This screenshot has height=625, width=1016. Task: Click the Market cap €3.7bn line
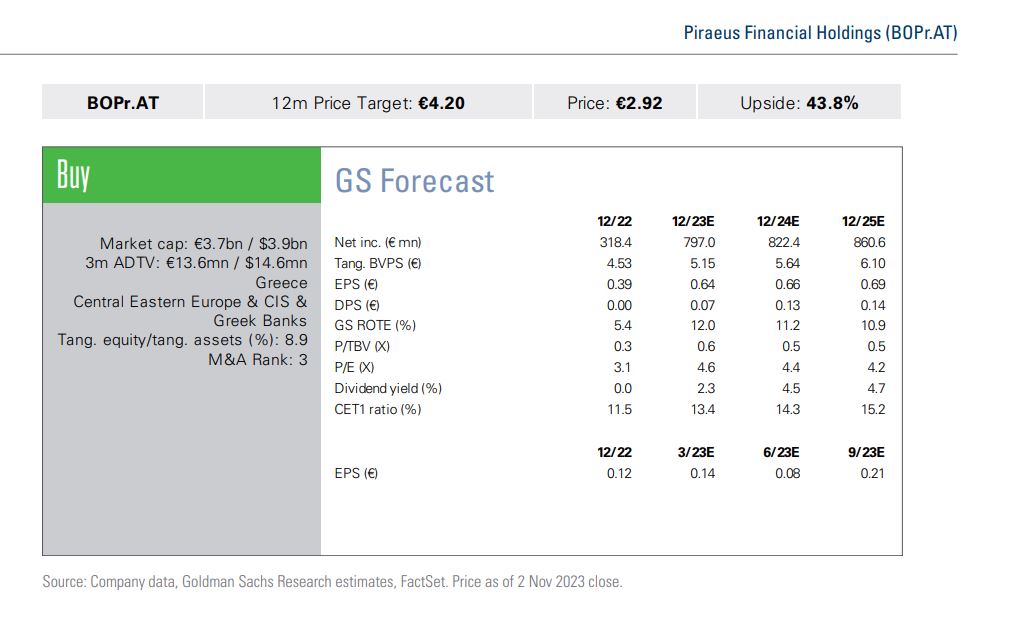tap(203, 243)
